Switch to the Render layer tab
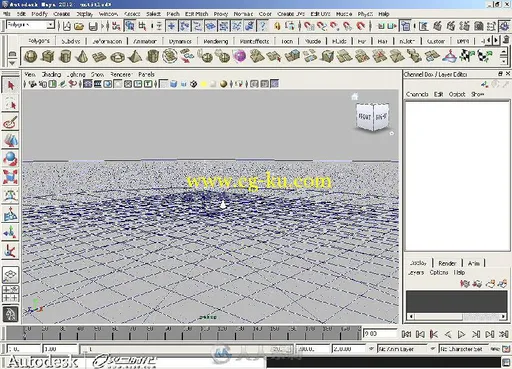Image resolution: width=512 pixels, height=369 pixels. click(447, 263)
